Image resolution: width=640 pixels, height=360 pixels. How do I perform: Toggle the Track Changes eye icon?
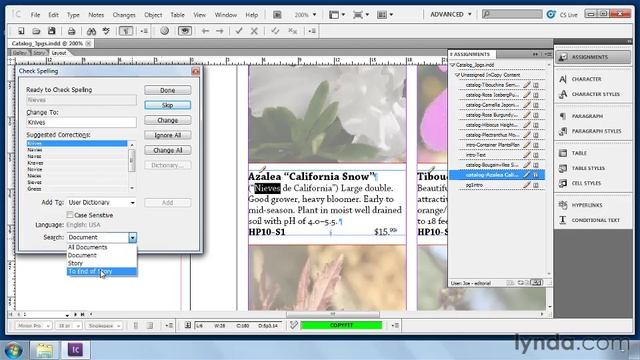click(x=185, y=31)
